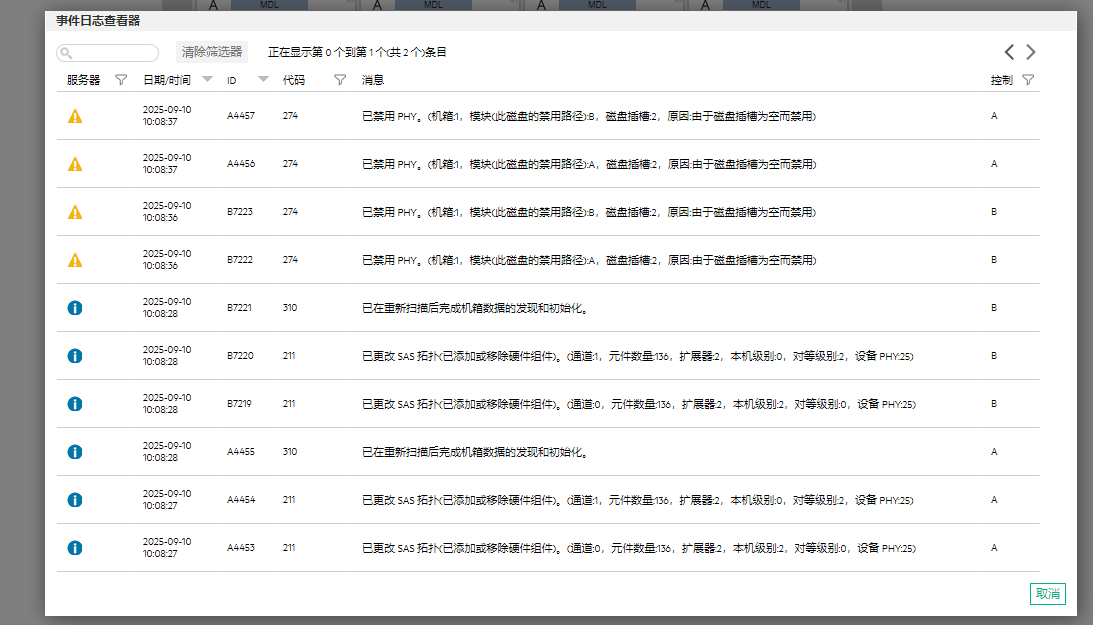Click the 清除筛选器 button

pos(212,52)
